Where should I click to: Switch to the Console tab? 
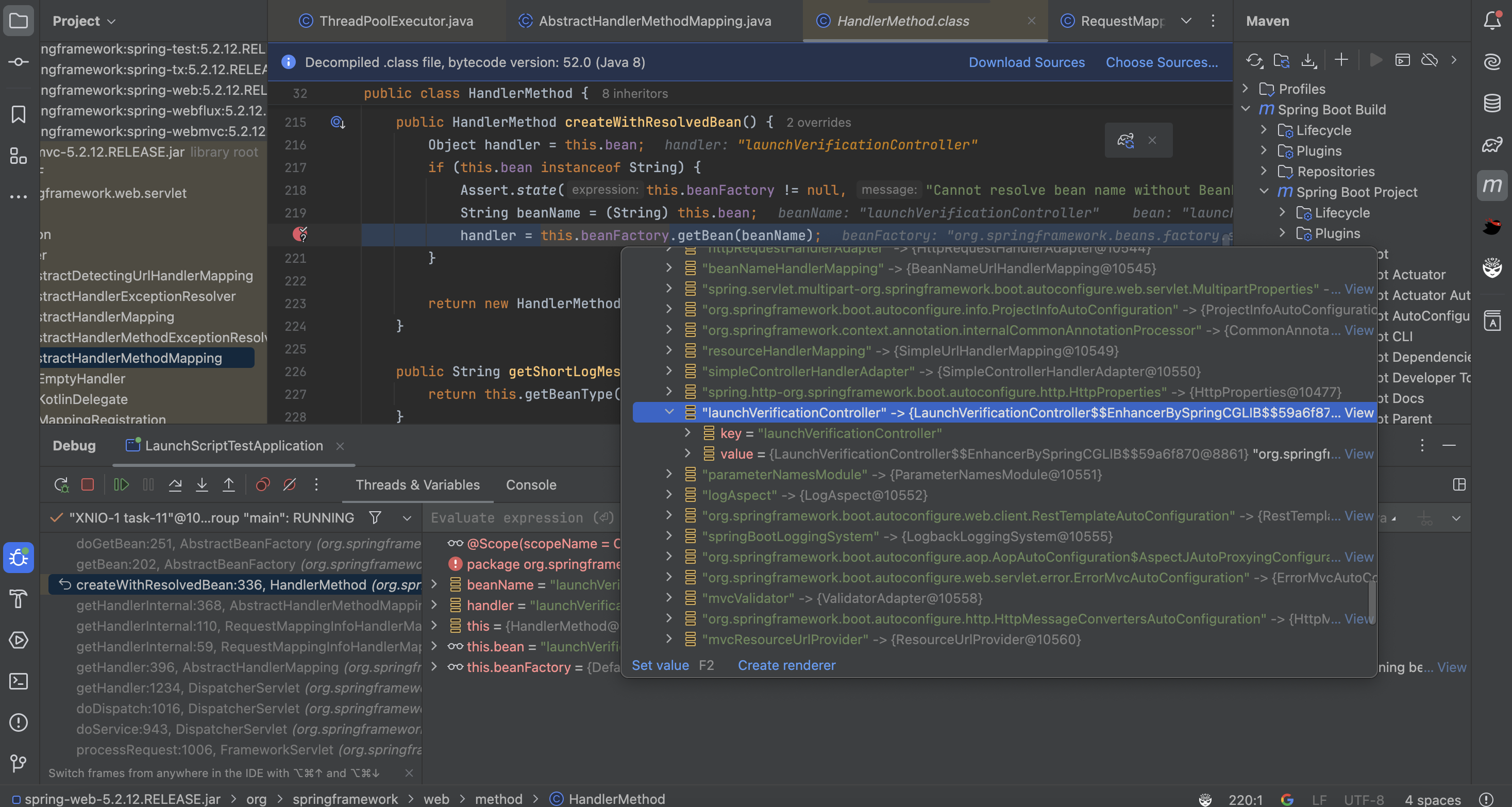pos(531,485)
